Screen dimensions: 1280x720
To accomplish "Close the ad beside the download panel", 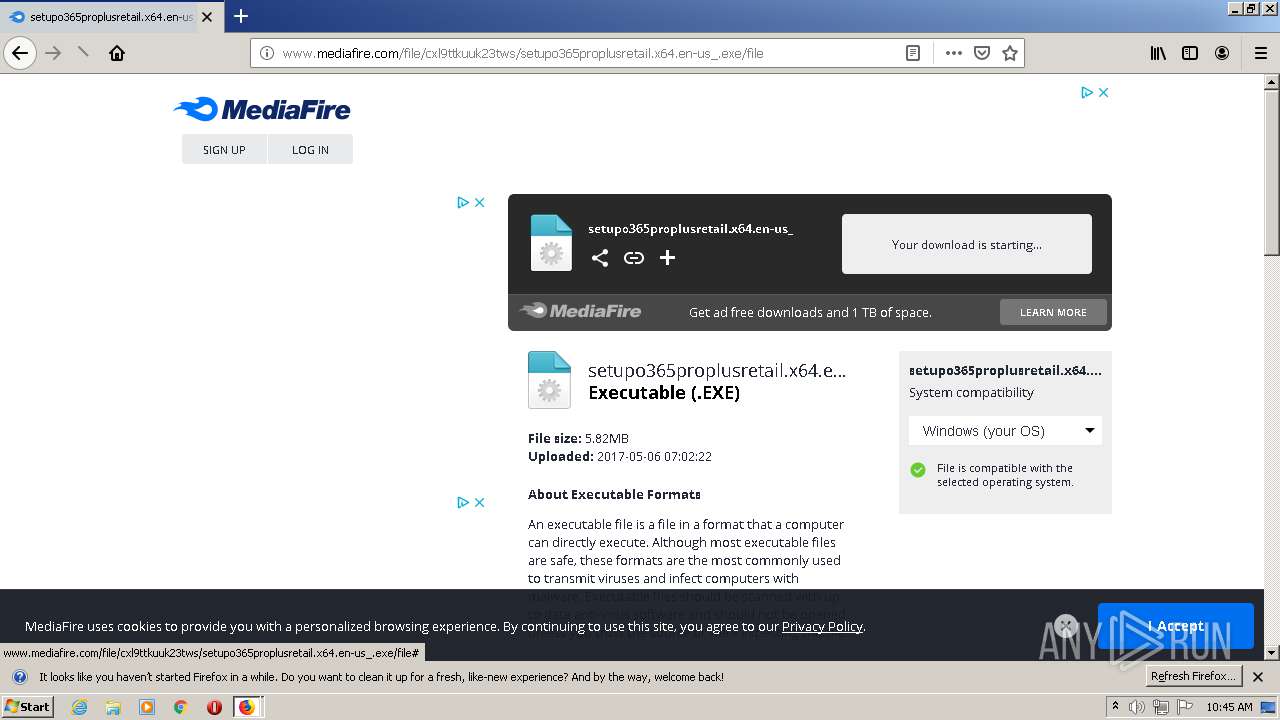I will coord(479,202).
